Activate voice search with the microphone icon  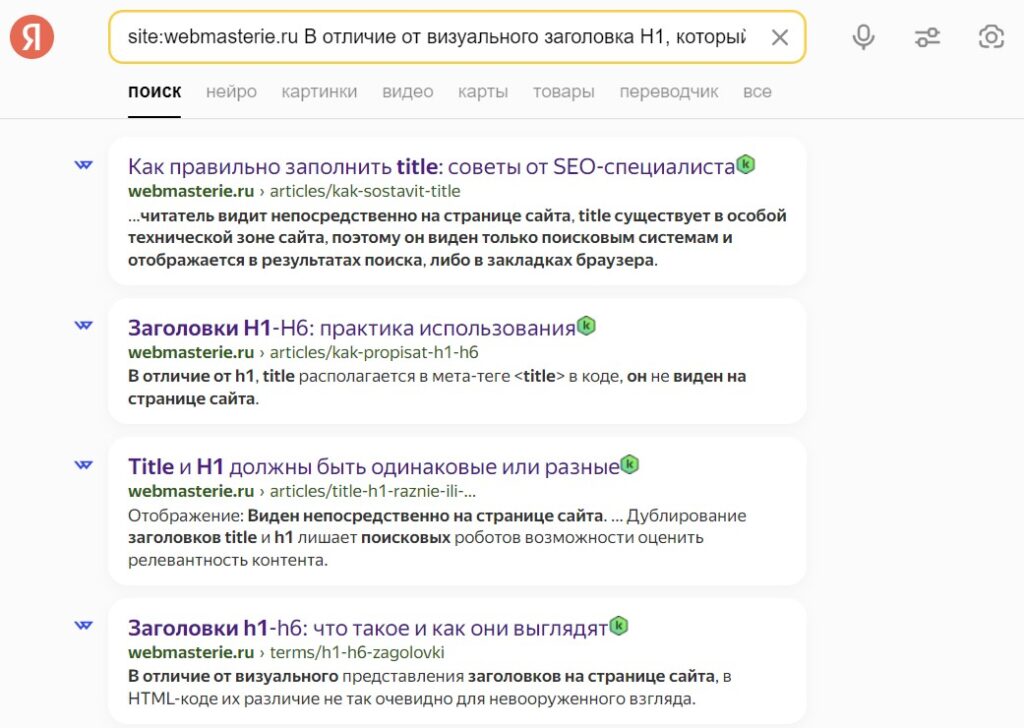[861, 36]
